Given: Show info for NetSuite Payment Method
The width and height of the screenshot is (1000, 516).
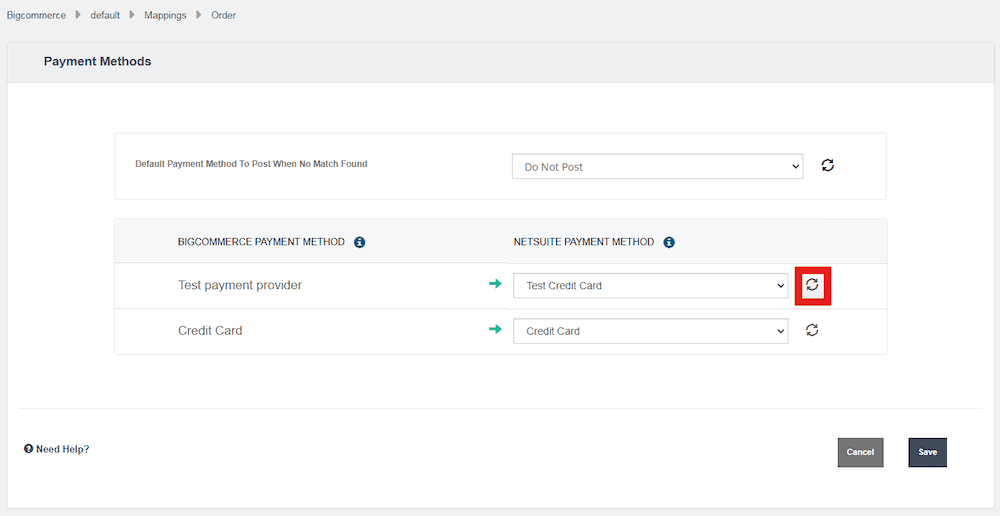Looking at the screenshot, I should (669, 242).
